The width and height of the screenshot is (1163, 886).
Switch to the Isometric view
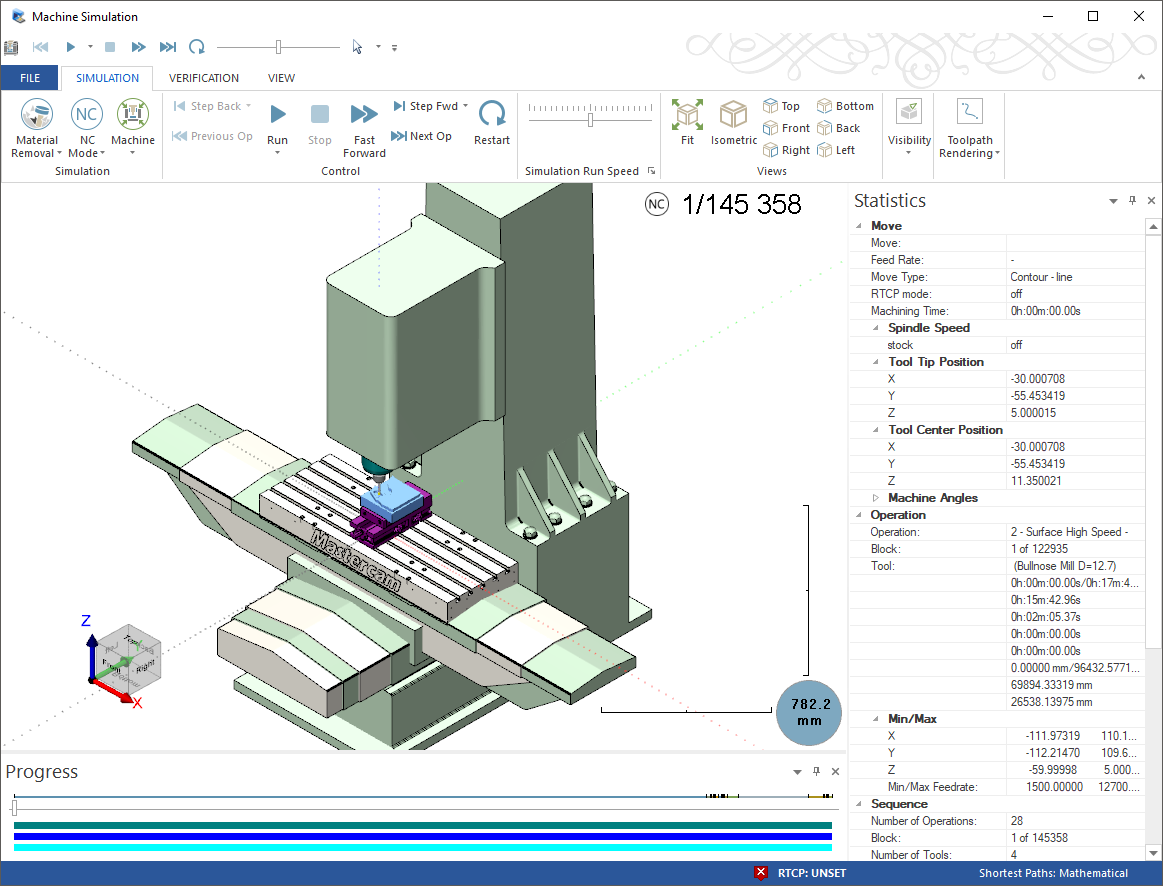point(734,123)
